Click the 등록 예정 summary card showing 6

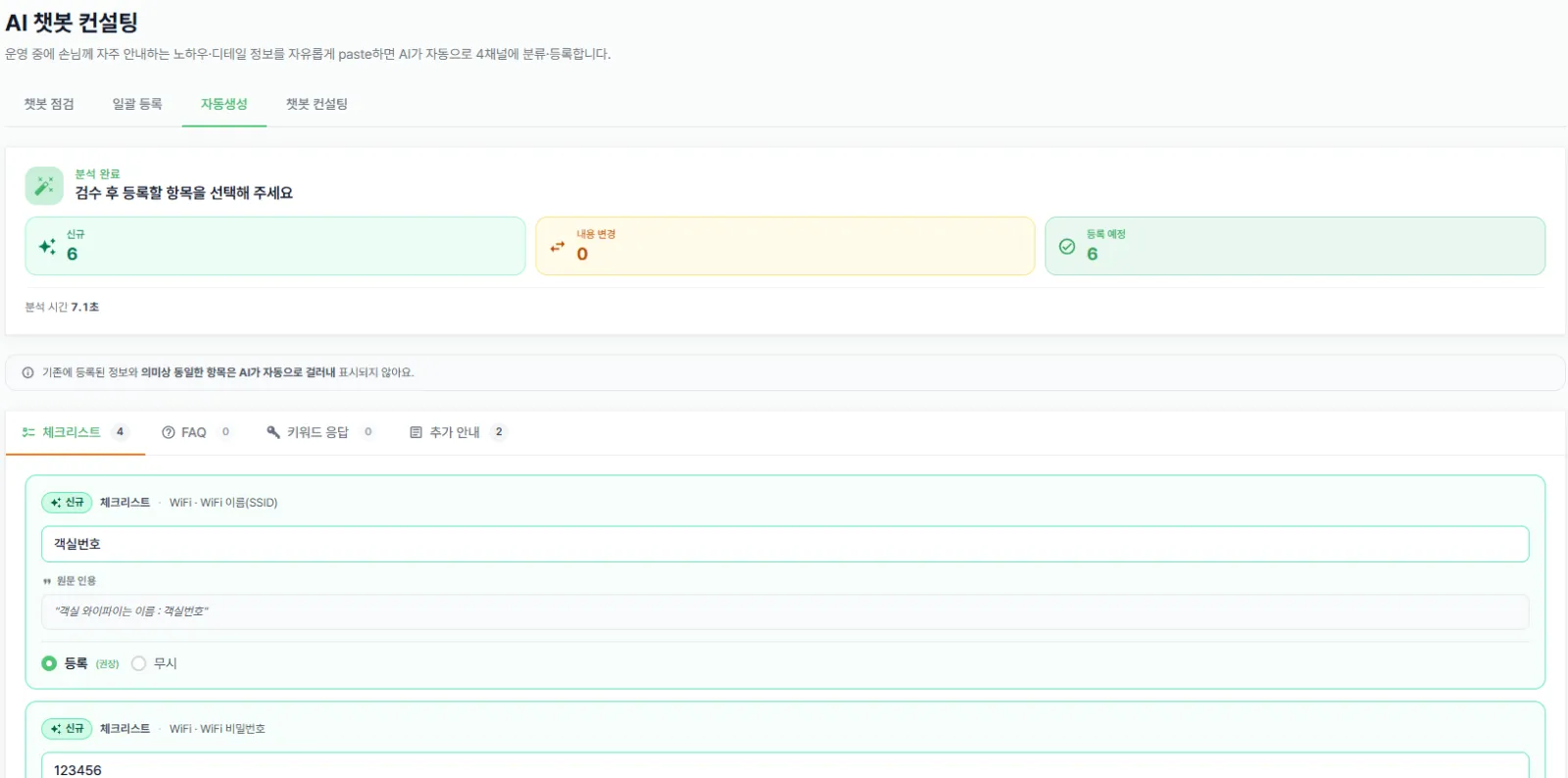(1295, 246)
